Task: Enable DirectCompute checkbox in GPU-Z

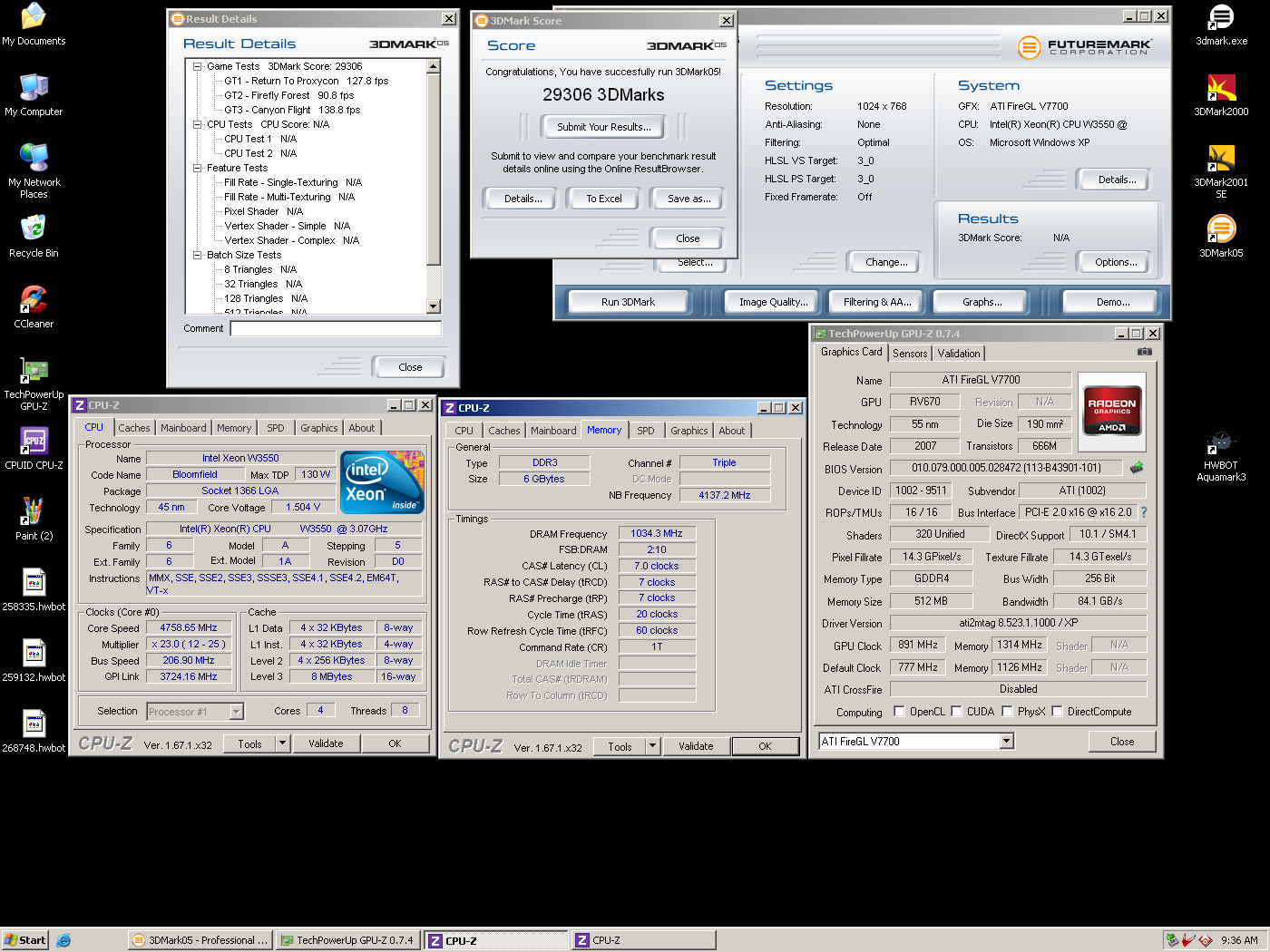Action: (1057, 711)
